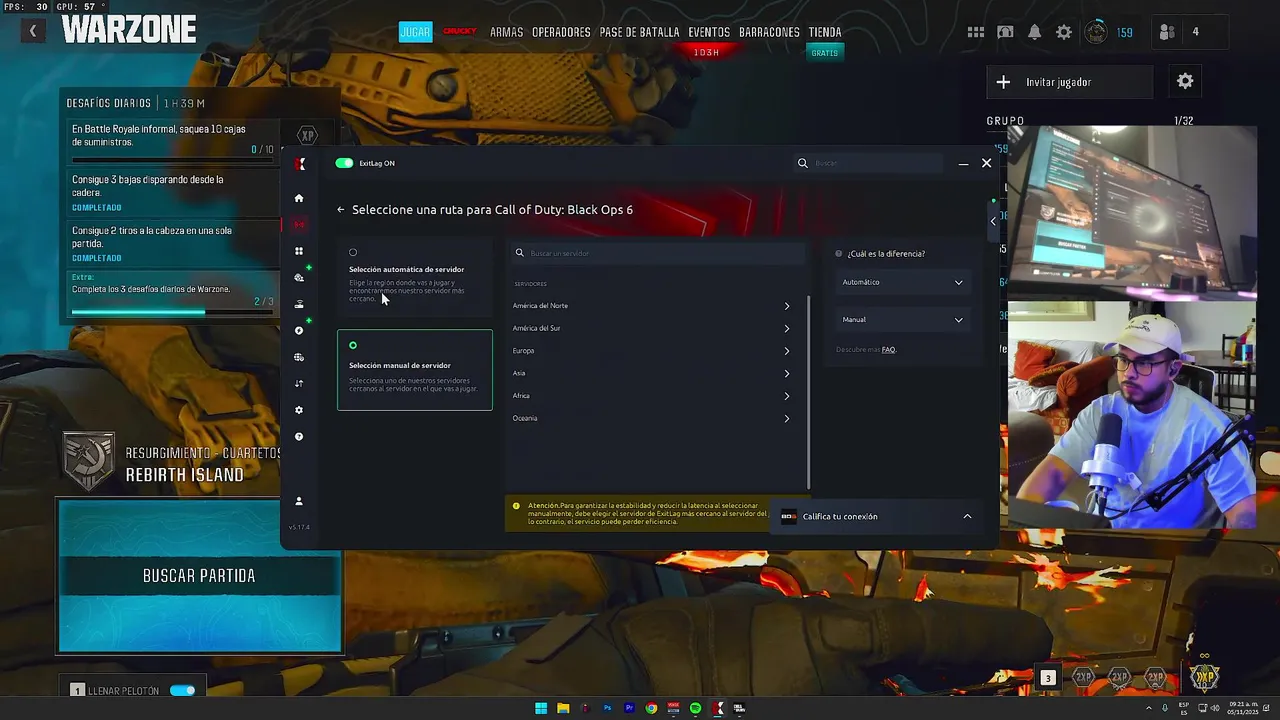Open the ARMAS tab
Viewport: 1280px width, 720px height.
pos(506,32)
